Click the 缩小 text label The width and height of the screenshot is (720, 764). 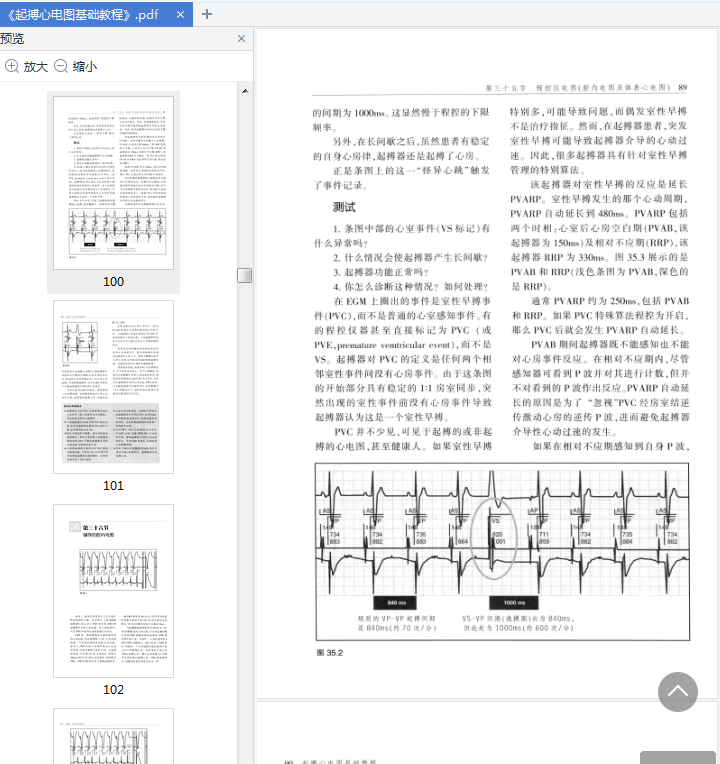tap(84, 66)
